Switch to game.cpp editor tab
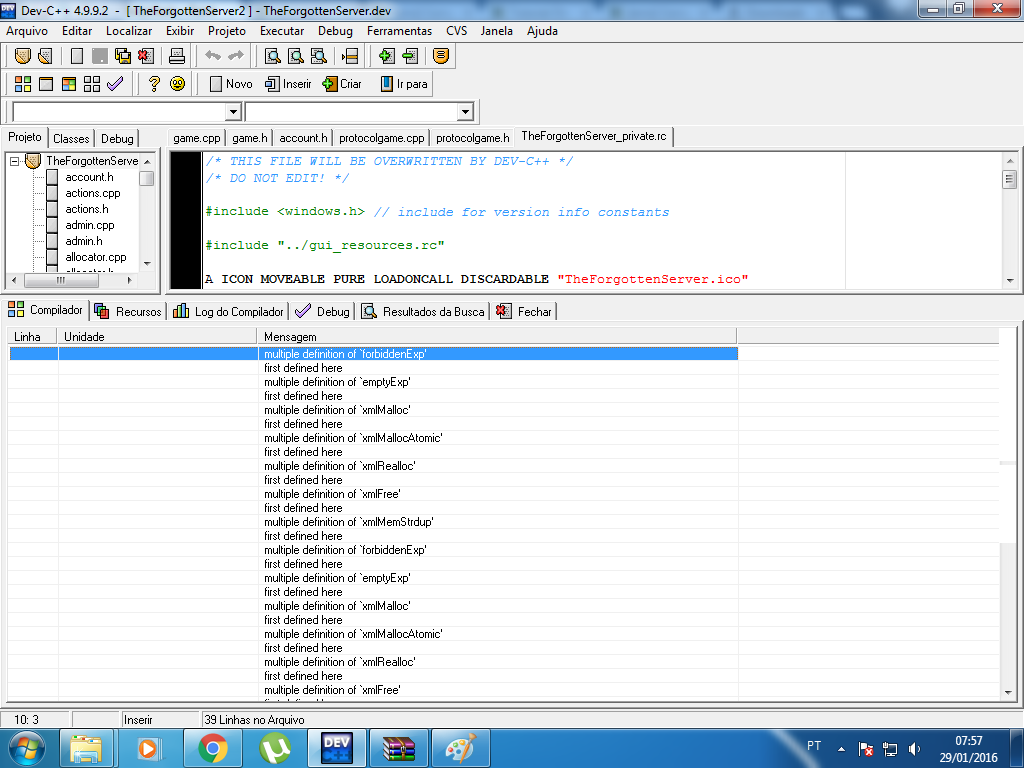This screenshot has height=768, width=1024. [x=197, y=138]
